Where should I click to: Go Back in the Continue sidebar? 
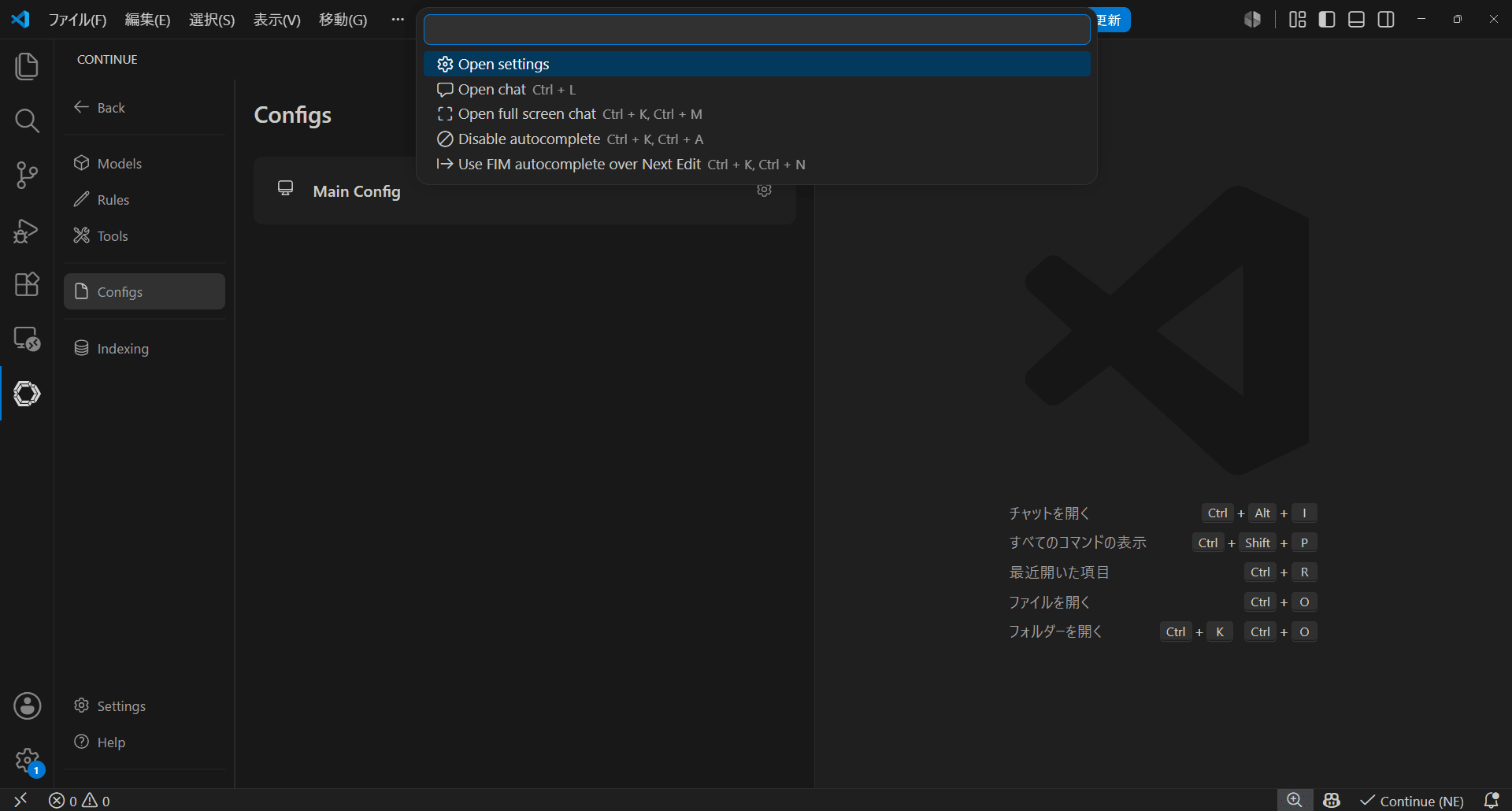point(99,107)
